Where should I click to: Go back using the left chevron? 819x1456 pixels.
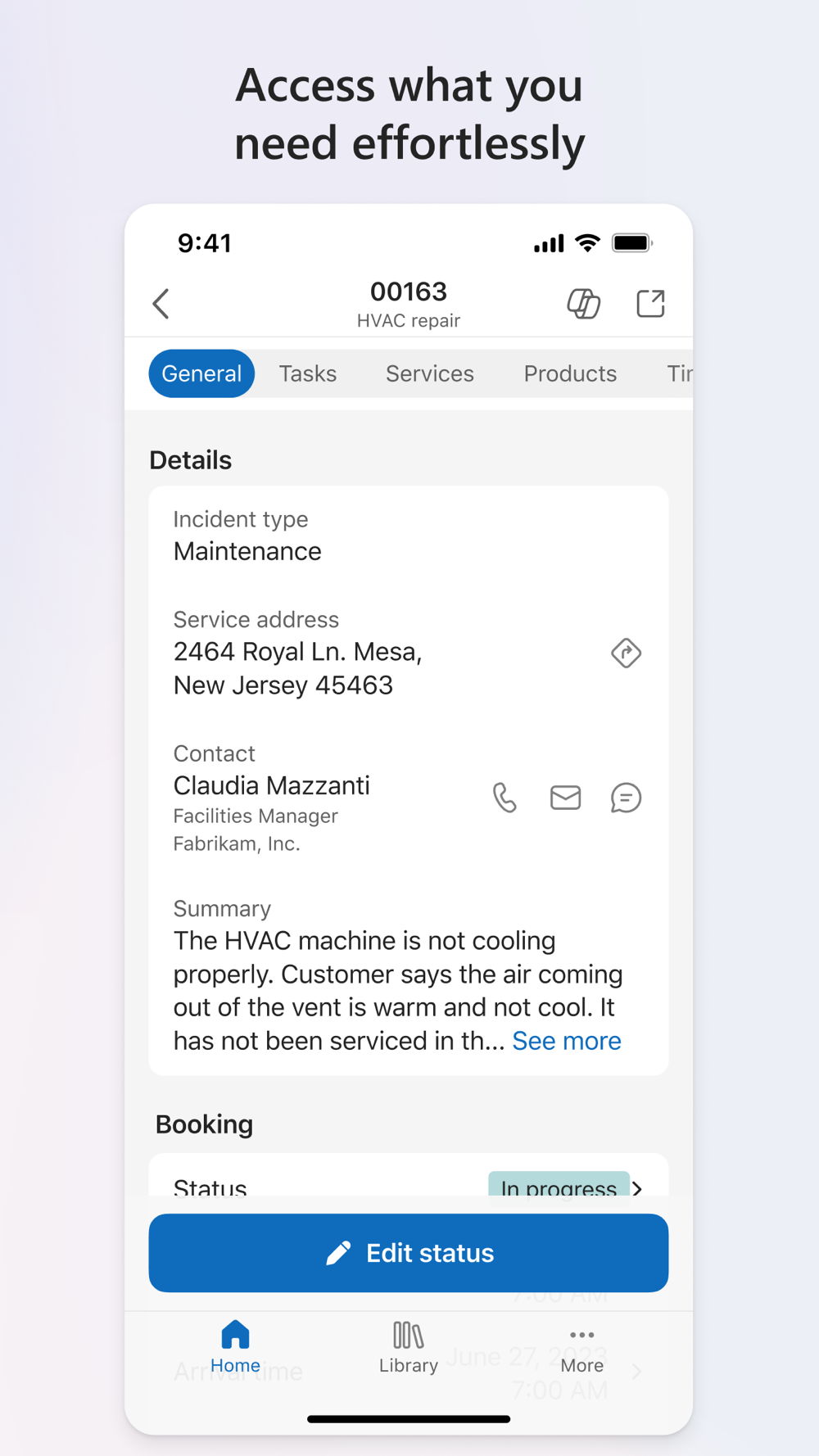pos(161,304)
